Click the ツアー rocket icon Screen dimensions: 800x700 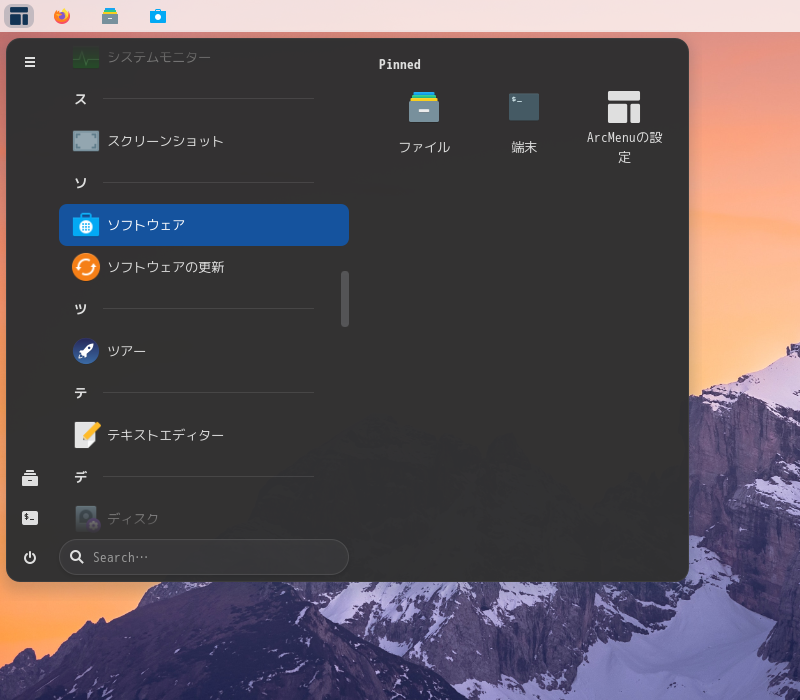86,351
